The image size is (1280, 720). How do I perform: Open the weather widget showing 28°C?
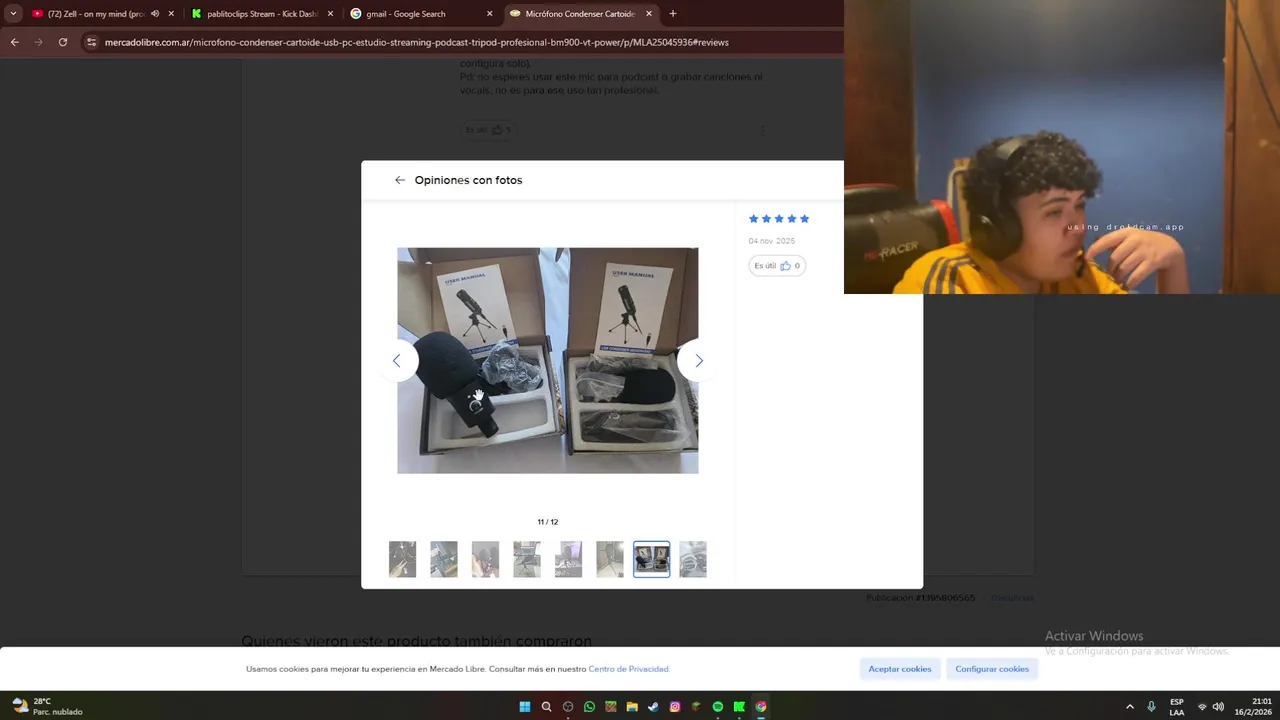tap(47, 706)
